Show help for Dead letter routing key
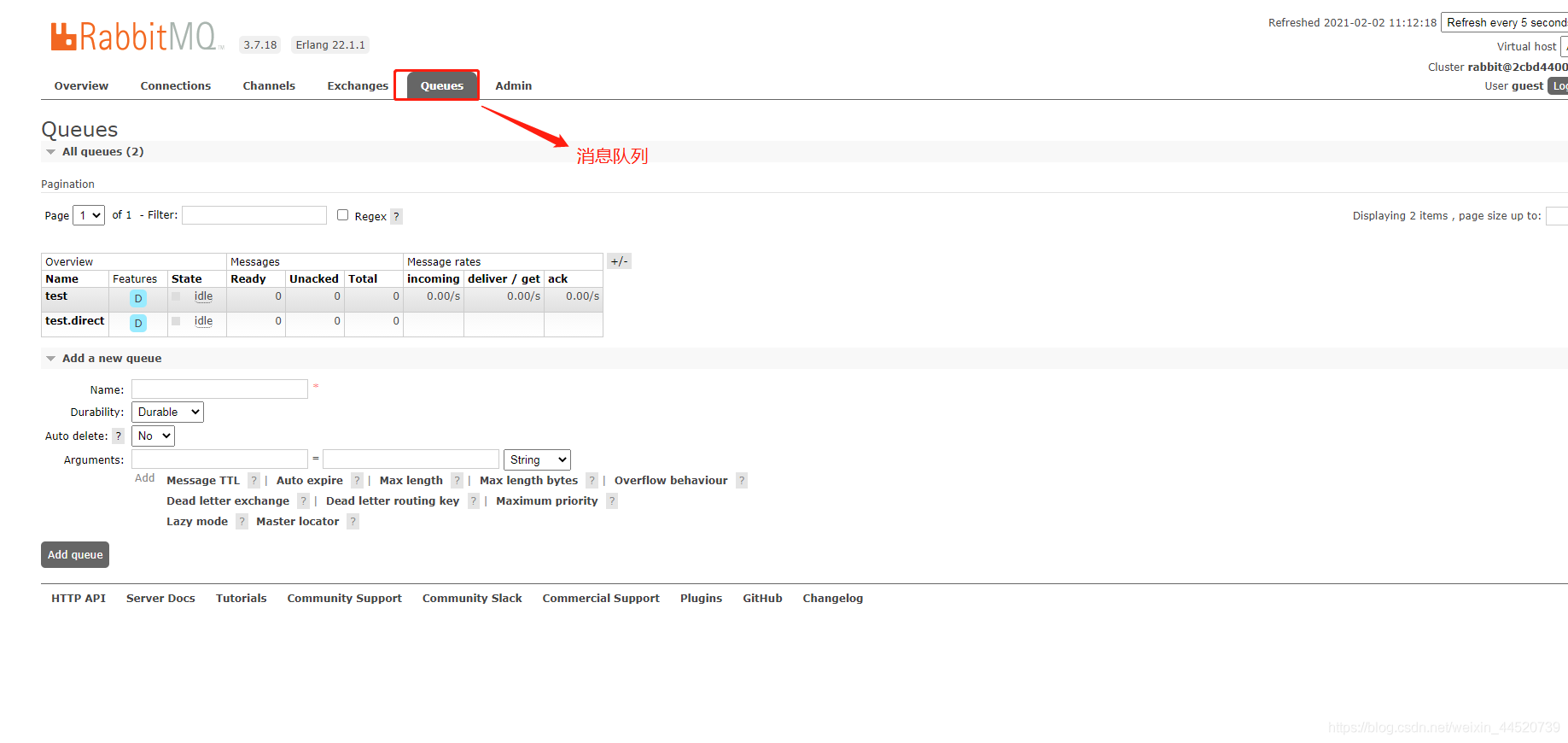Viewport: 1568px width, 743px height. coord(473,501)
